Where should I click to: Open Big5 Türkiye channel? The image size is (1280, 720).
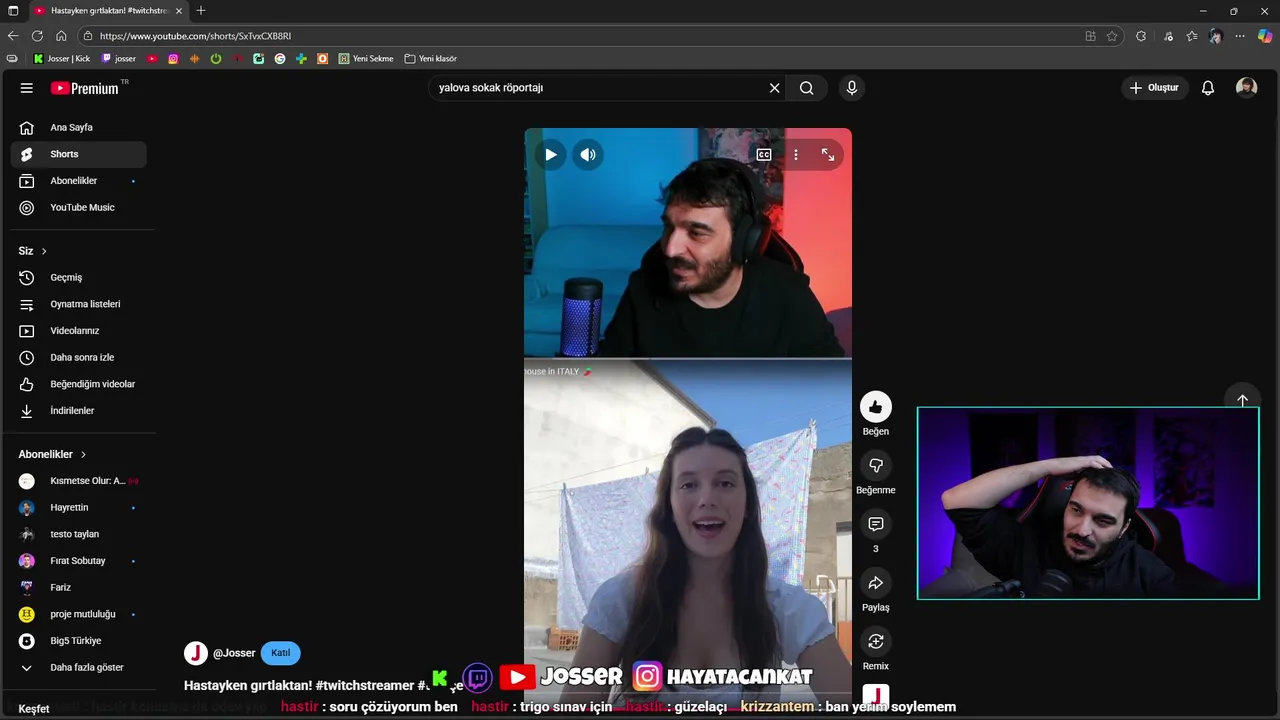(78, 641)
